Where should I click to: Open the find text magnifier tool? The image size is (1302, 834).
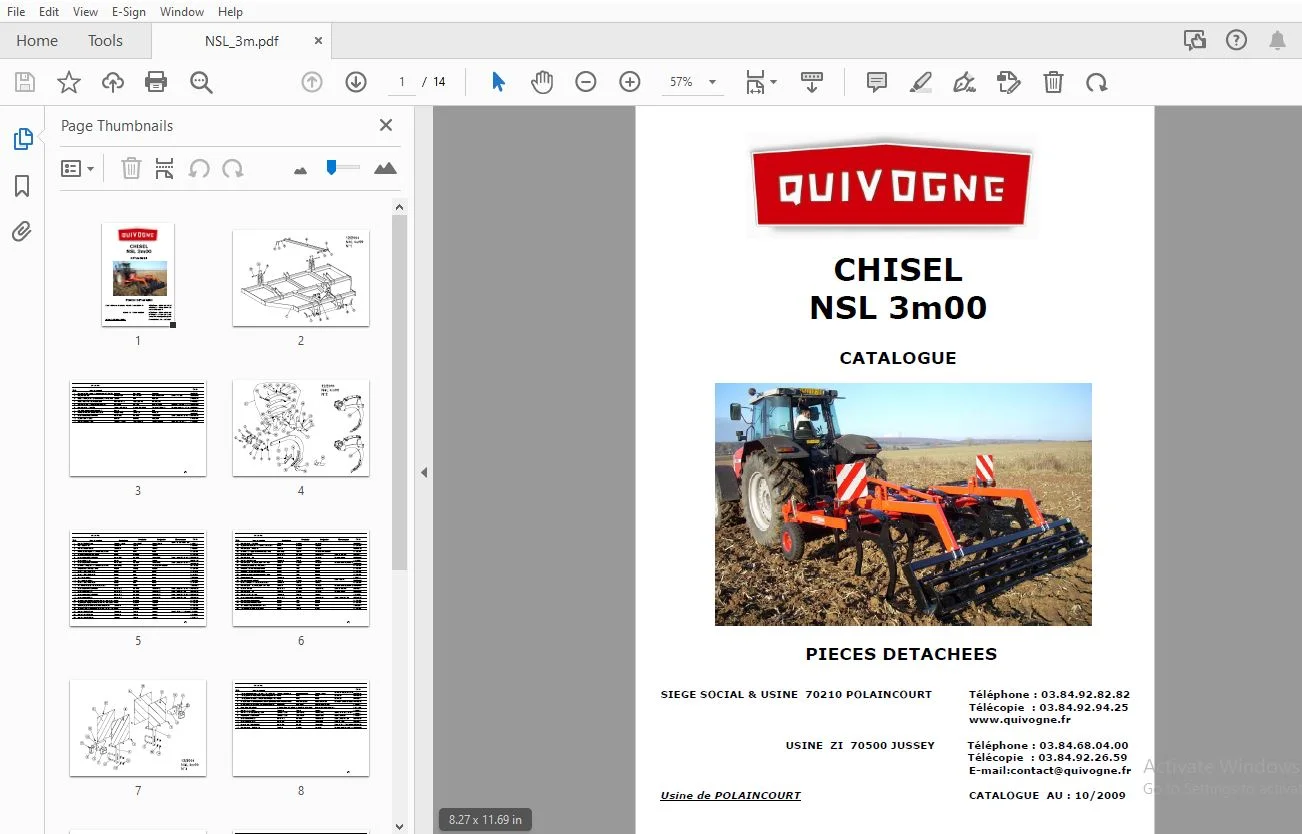(x=201, y=82)
